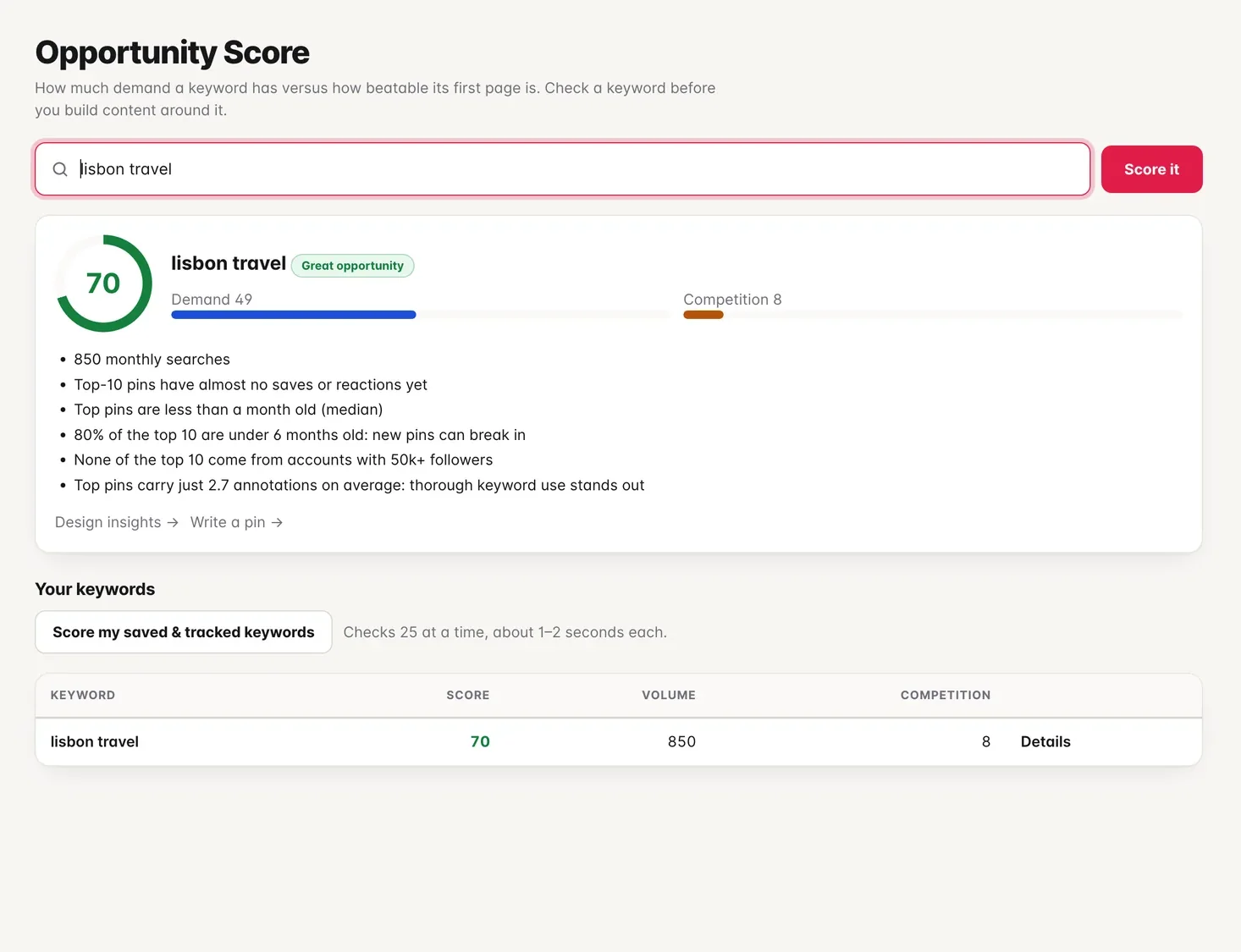1241x952 pixels.
Task: Click 'Checks 25 at a time' note
Action: pos(505,632)
